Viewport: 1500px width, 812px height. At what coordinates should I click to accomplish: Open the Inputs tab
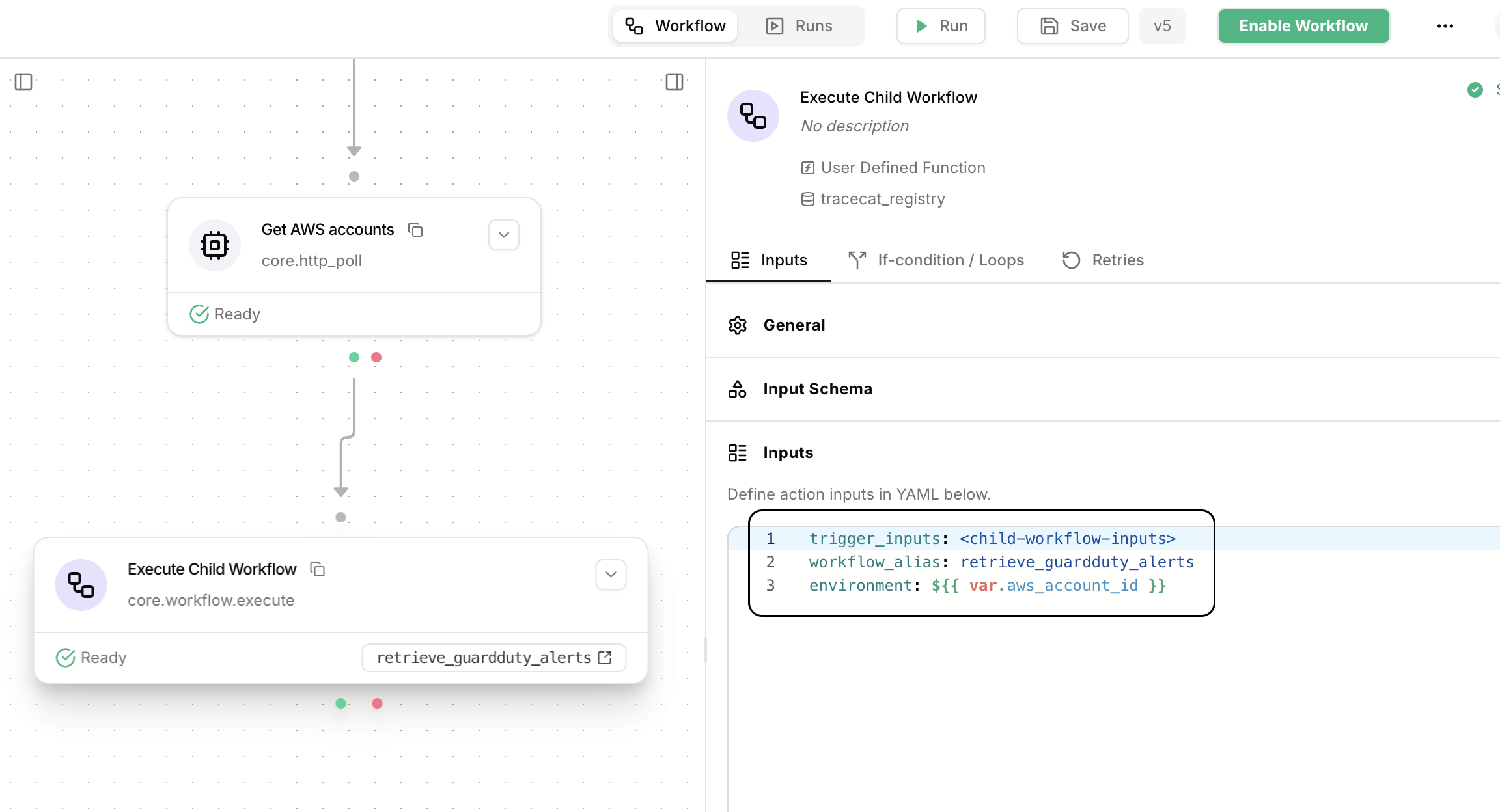[x=769, y=260]
